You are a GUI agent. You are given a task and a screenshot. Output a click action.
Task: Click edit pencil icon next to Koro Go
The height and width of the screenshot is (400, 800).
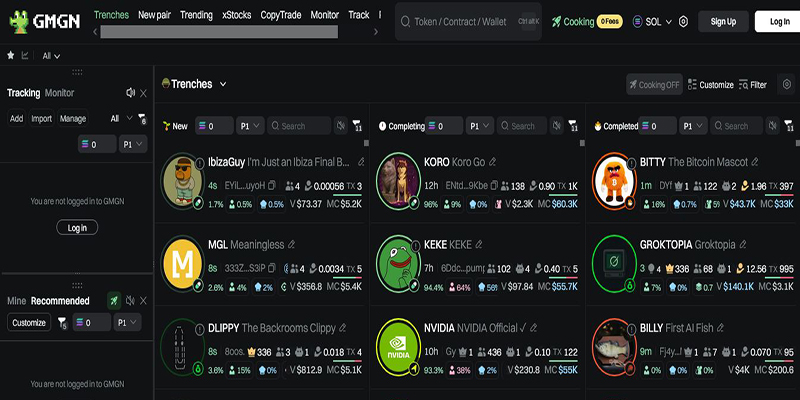coord(492,162)
